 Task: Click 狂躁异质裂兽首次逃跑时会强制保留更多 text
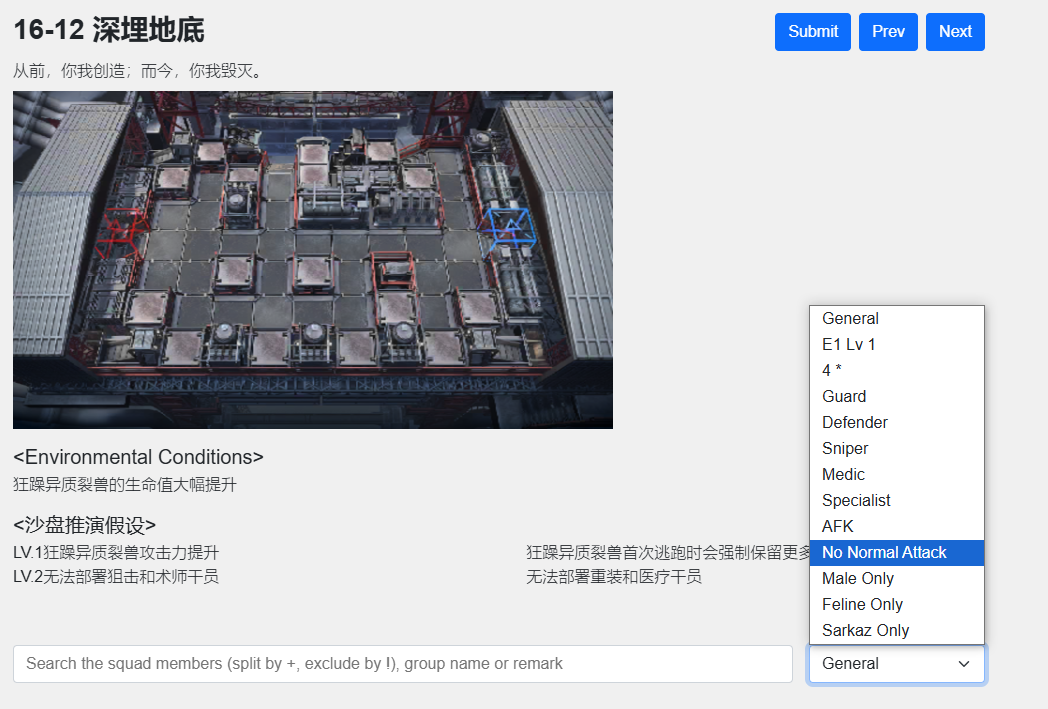pyautogui.click(x=668, y=553)
